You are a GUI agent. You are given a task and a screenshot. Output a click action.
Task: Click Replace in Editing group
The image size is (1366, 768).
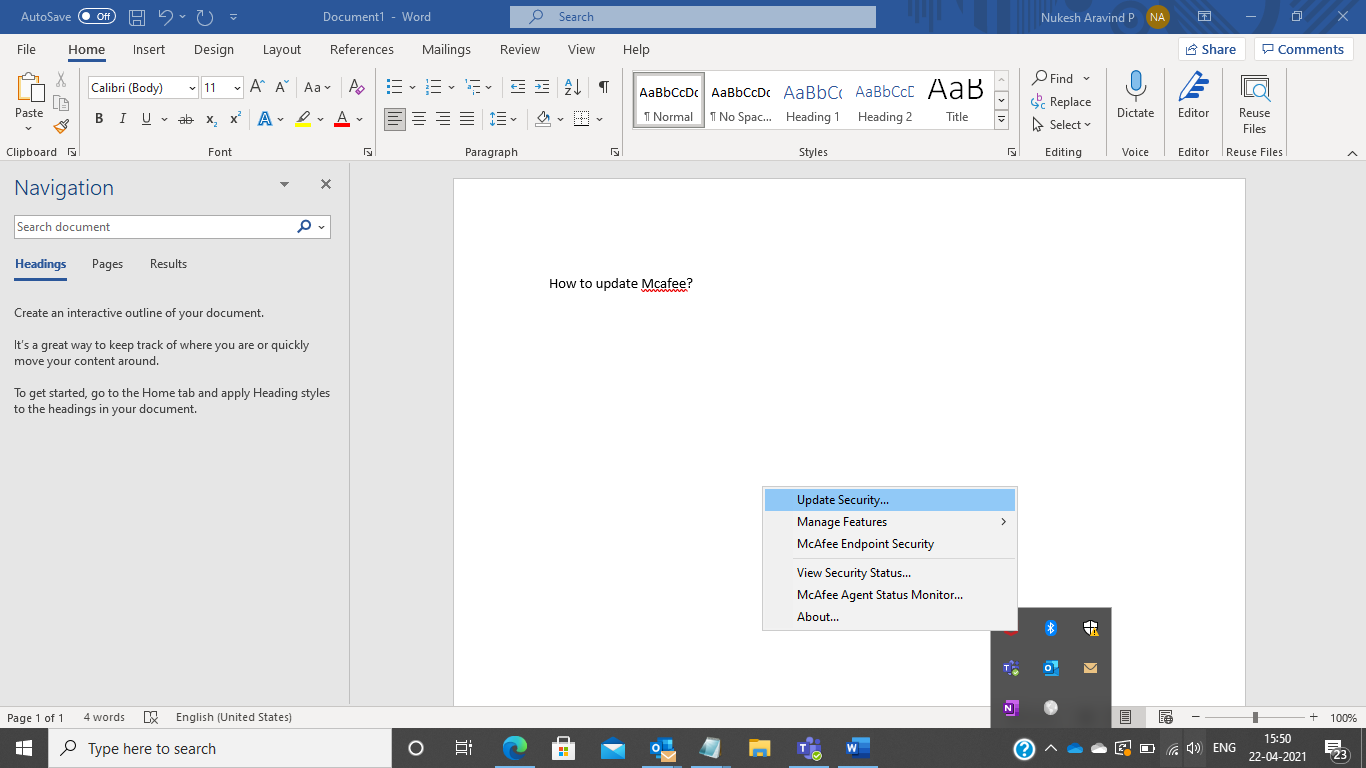coord(1061,102)
